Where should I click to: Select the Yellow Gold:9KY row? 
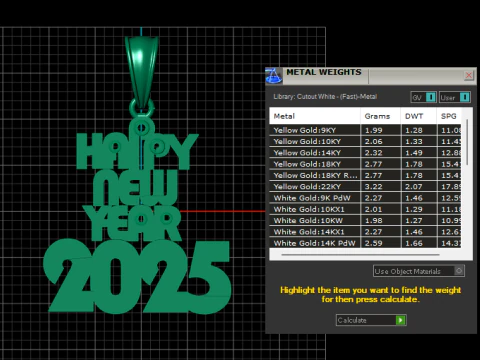(x=365, y=130)
